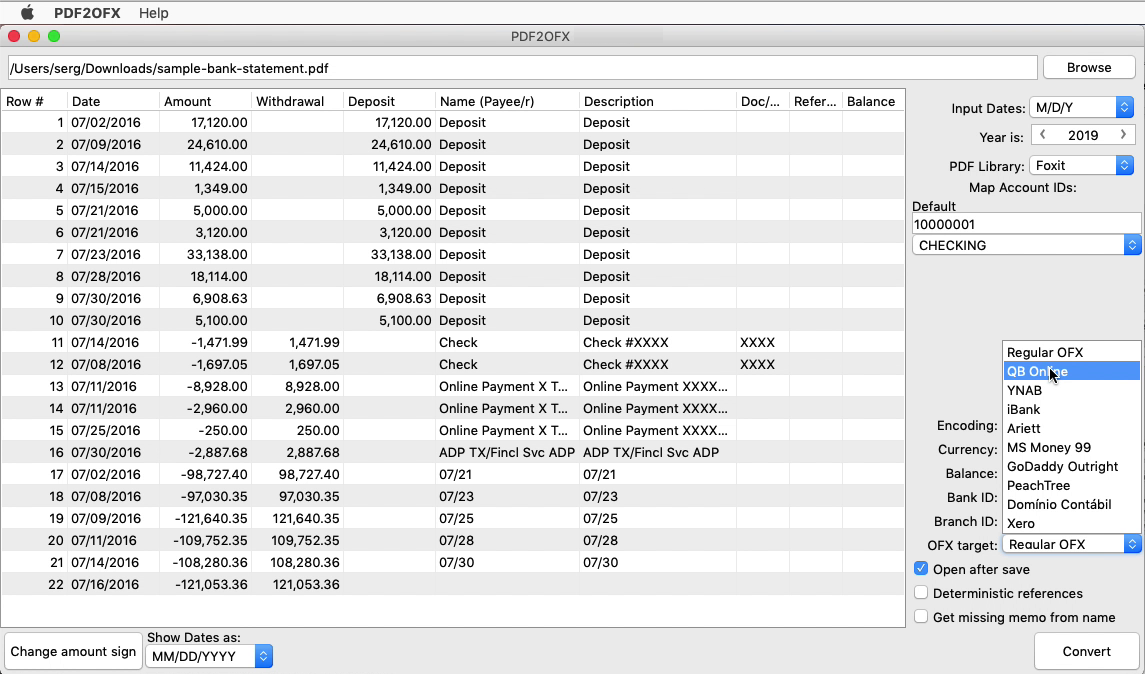
Task: Close the PDF2OFX window
Action: pyautogui.click(x=14, y=36)
